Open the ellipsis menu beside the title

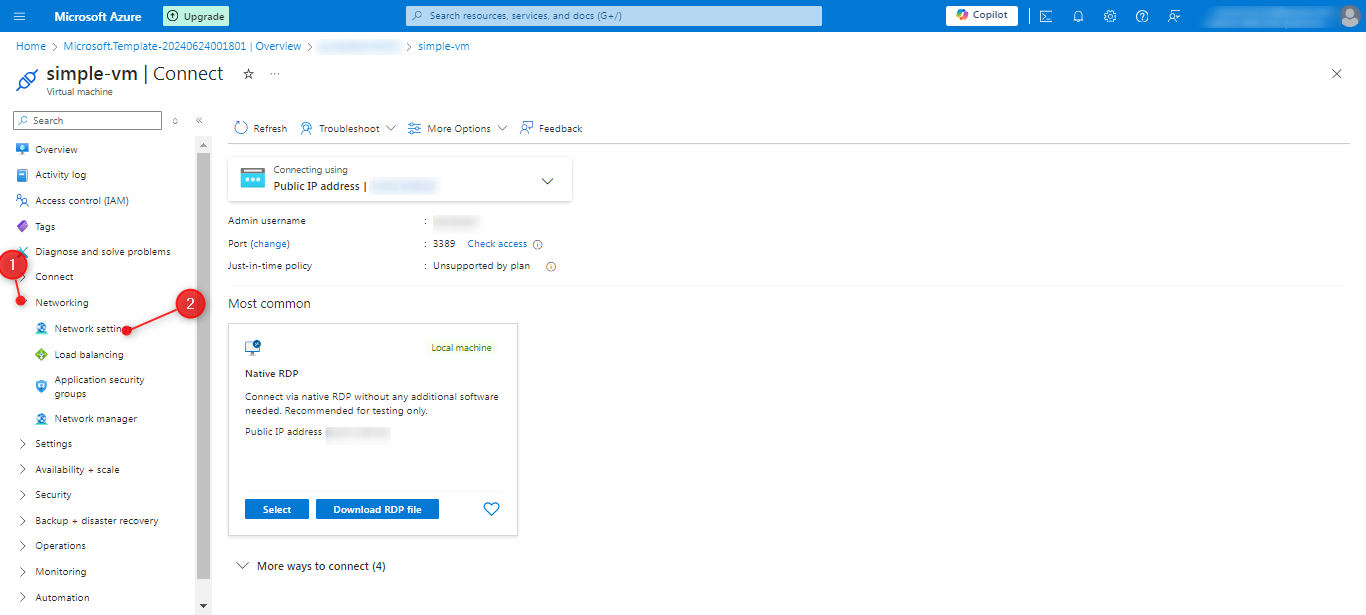click(275, 74)
